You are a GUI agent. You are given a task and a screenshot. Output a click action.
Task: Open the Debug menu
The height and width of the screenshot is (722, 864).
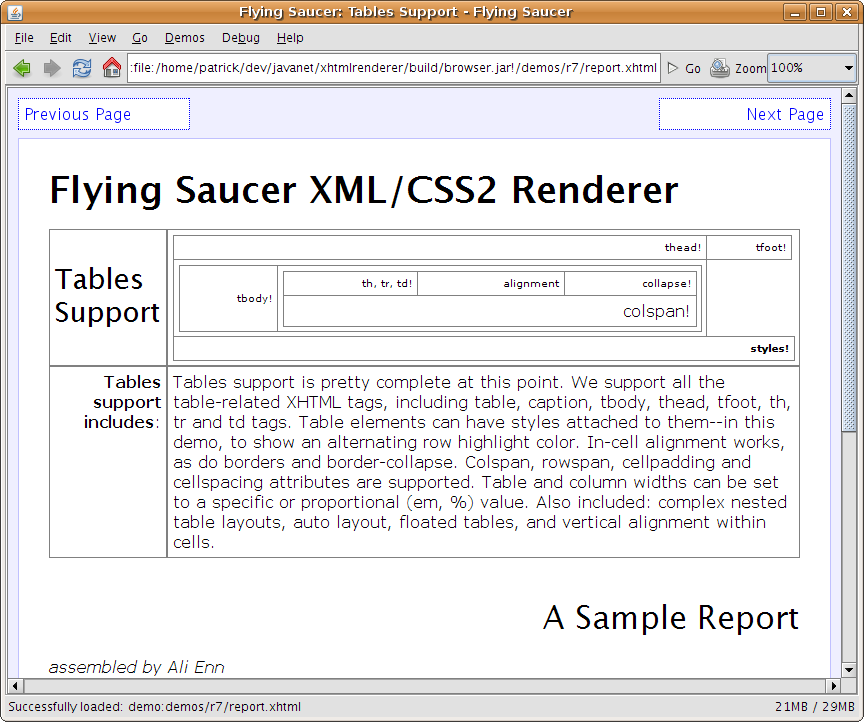(x=241, y=37)
